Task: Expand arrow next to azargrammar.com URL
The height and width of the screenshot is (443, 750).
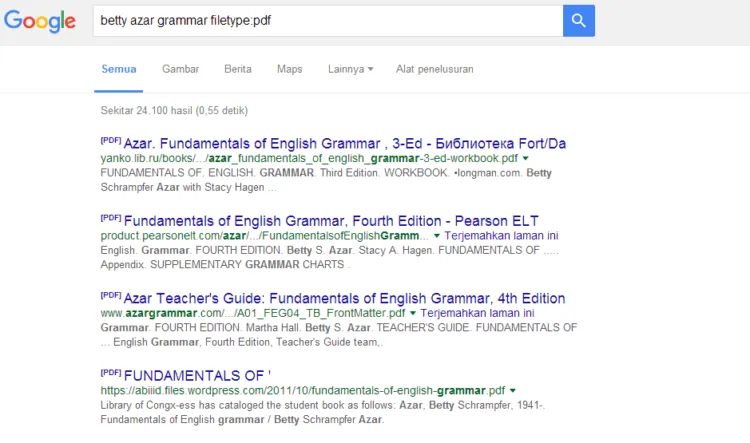Action: [413, 313]
